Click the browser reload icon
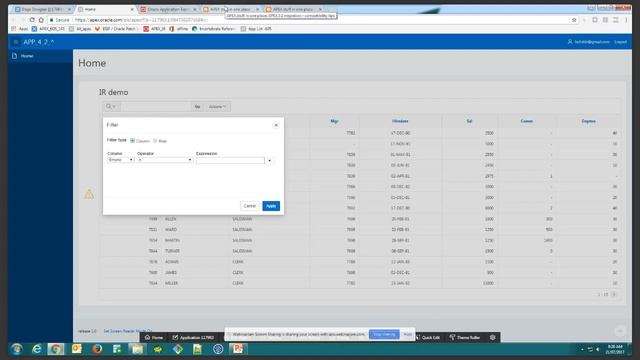Viewport: 640px width, 360px height. pyautogui.click(x=32, y=20)
